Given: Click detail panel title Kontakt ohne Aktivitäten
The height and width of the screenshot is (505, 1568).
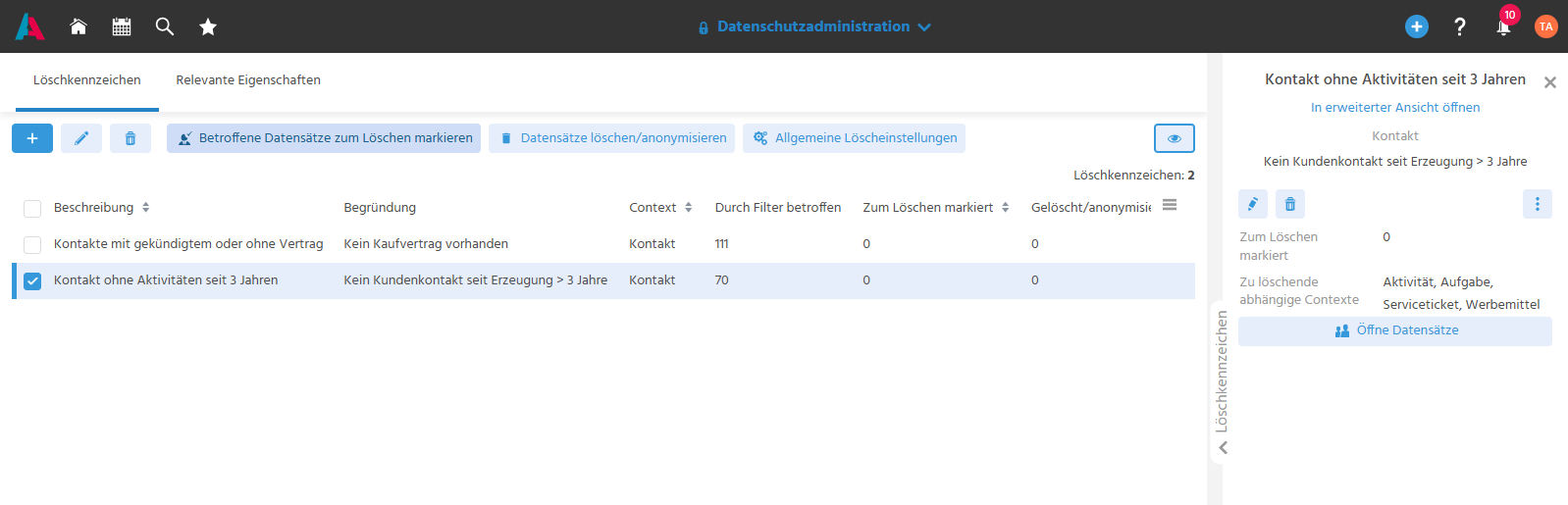Looking at the screenshot, I should pyautogui.click(x=1395, y=79).
